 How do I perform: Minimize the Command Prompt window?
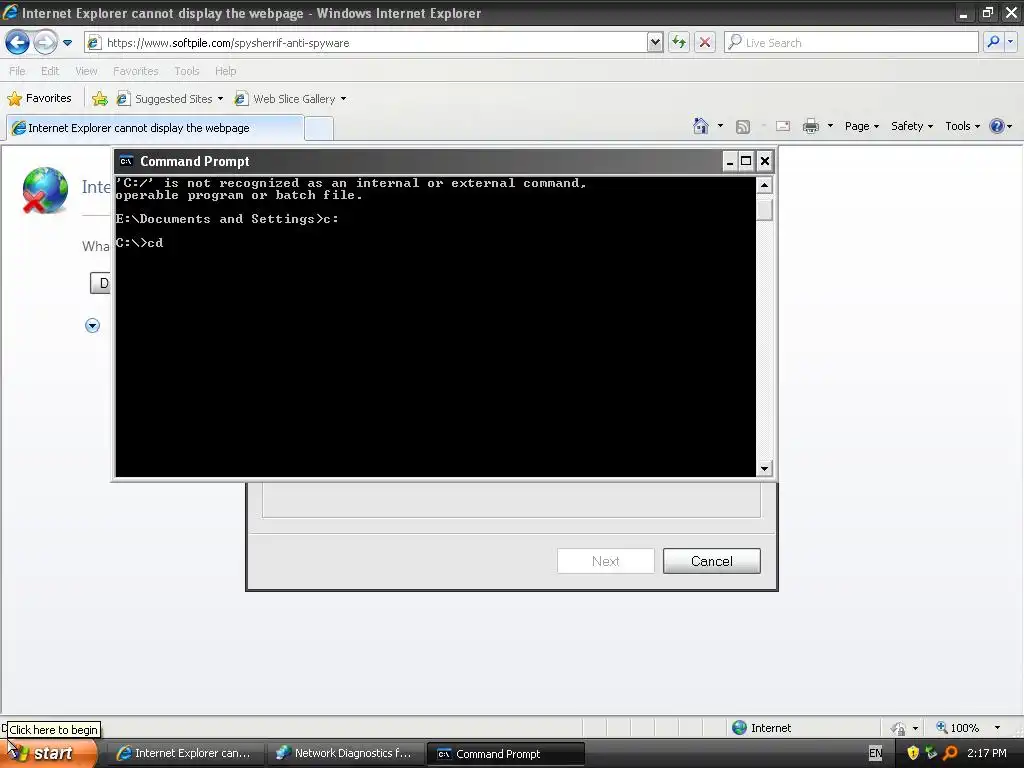(x=730, y=161)
